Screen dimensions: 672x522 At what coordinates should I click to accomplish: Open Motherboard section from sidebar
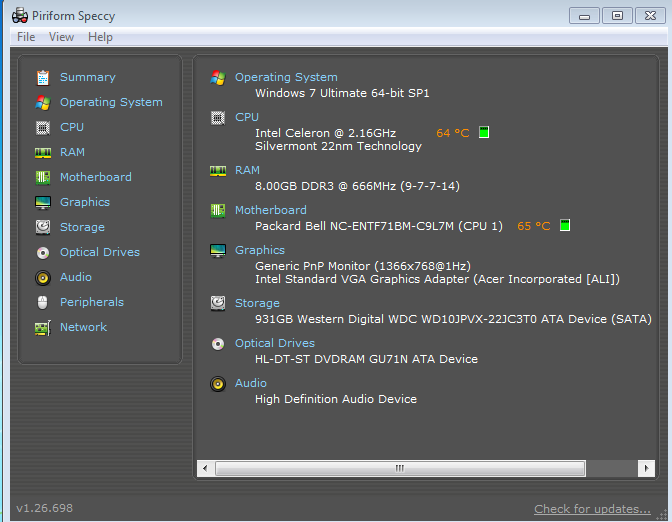point(96,177)
